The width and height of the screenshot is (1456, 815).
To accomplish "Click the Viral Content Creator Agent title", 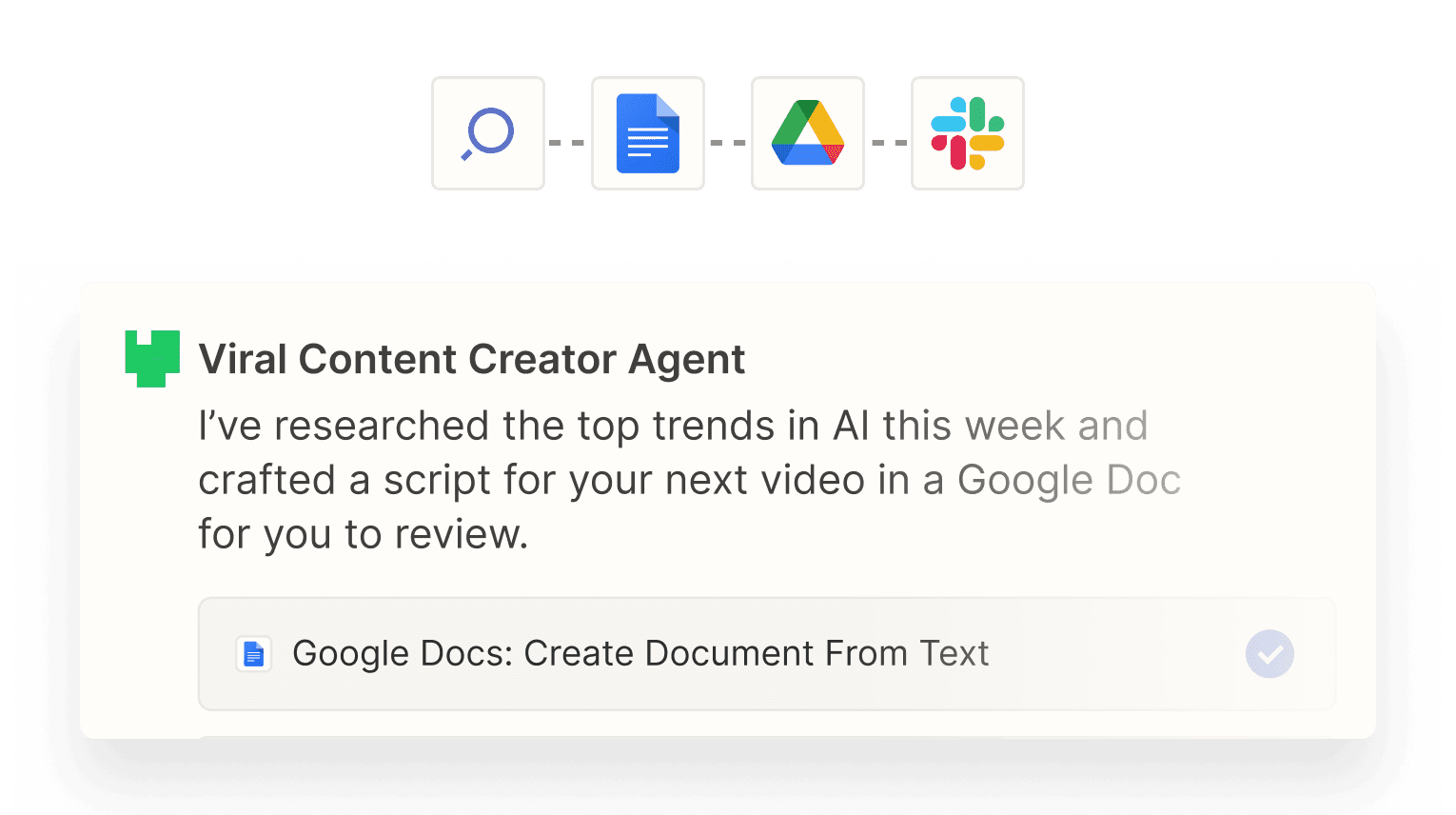I will 472,360.
